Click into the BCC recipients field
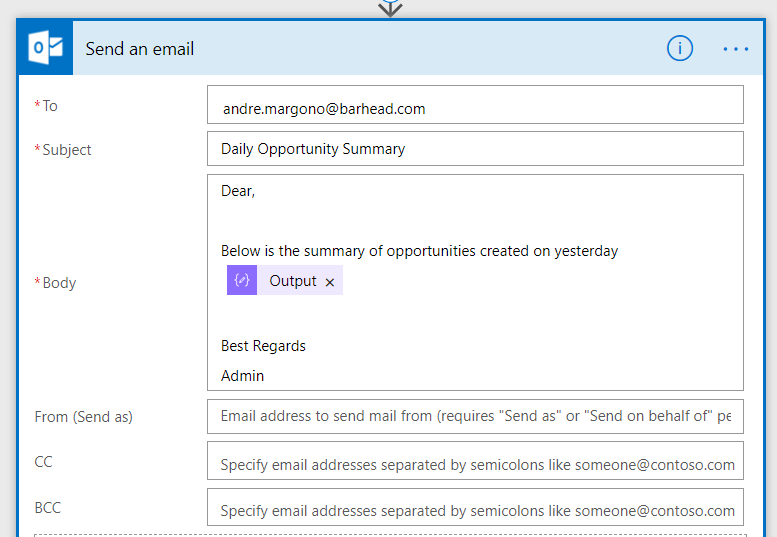The width and height of the screenshot is (777, 537). tap(475, 510)
